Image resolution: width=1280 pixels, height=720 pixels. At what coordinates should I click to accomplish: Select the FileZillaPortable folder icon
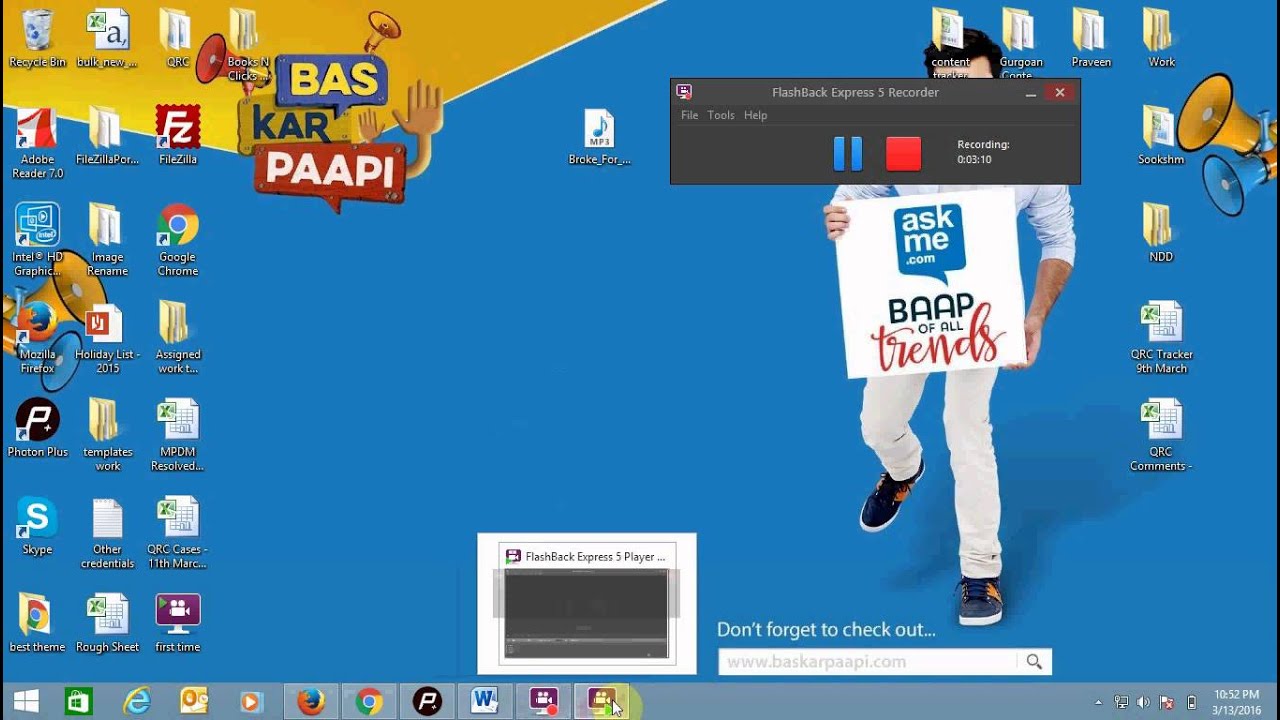[107, 136]
